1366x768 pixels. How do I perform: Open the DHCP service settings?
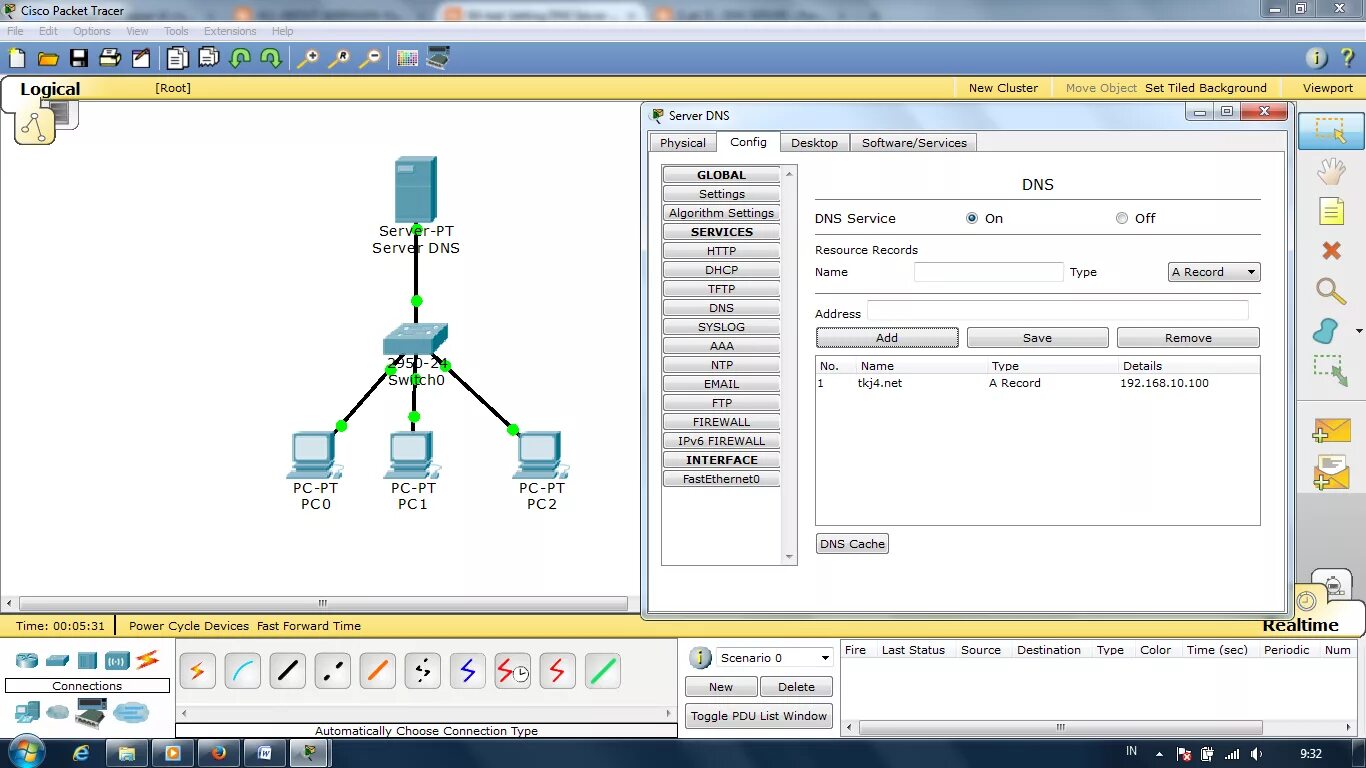[x=721, y=270]
